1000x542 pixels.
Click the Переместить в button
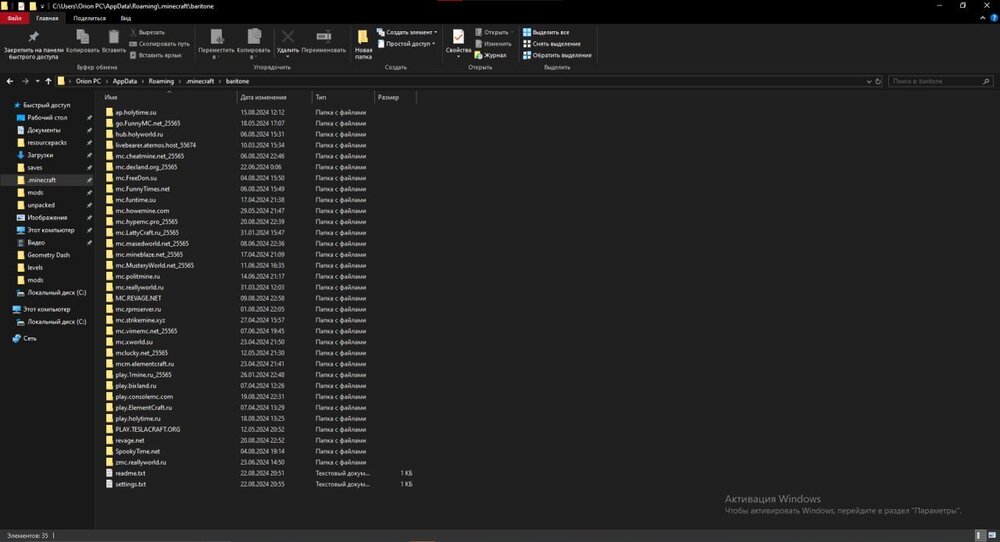tap(216, 44)
